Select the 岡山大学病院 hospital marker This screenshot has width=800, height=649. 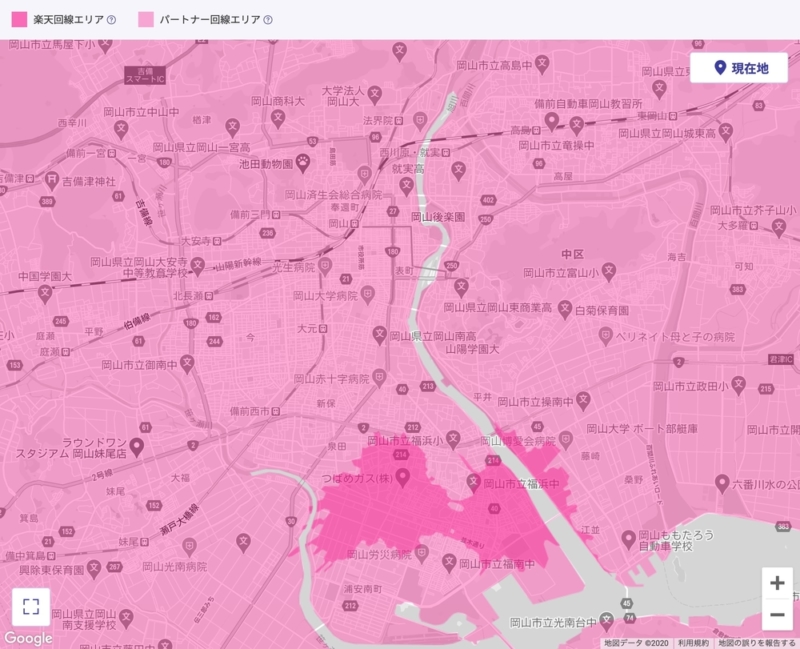(x=367, y=294)
